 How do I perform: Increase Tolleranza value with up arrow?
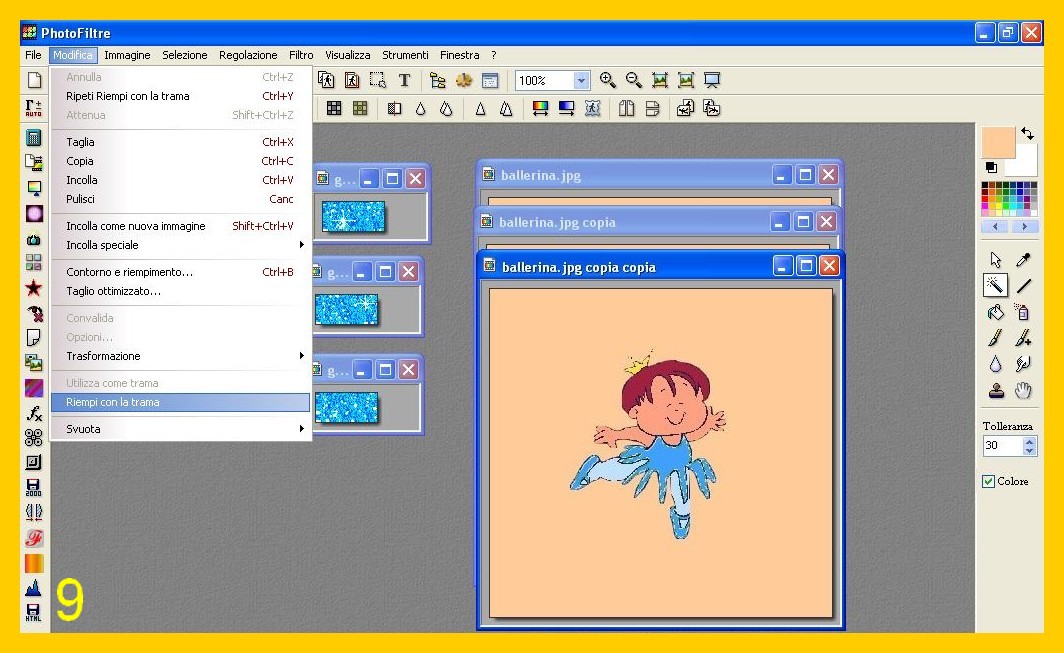coord(1030,441)
